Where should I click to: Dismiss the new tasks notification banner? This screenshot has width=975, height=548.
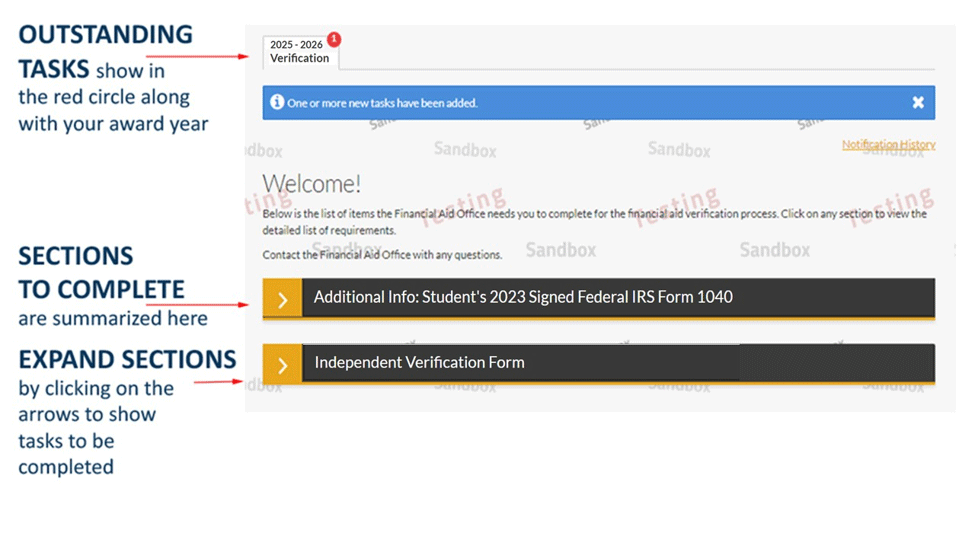coord(918,103)
